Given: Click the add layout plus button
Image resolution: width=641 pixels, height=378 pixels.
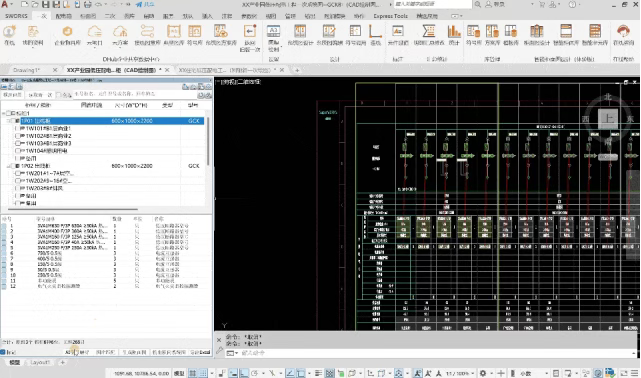Looking at the screenshot, I should click(x=63, y=362).
